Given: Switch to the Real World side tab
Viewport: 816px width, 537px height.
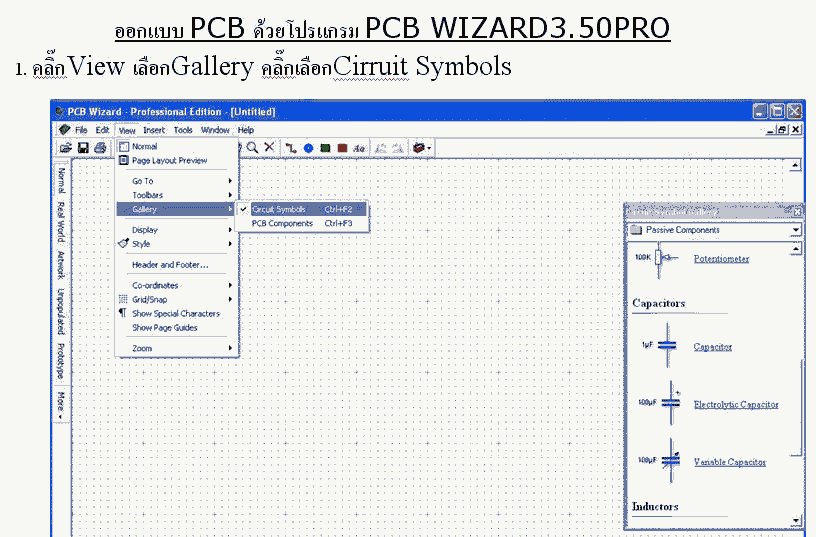Looking at the screenshot, I should click(61, 222).
